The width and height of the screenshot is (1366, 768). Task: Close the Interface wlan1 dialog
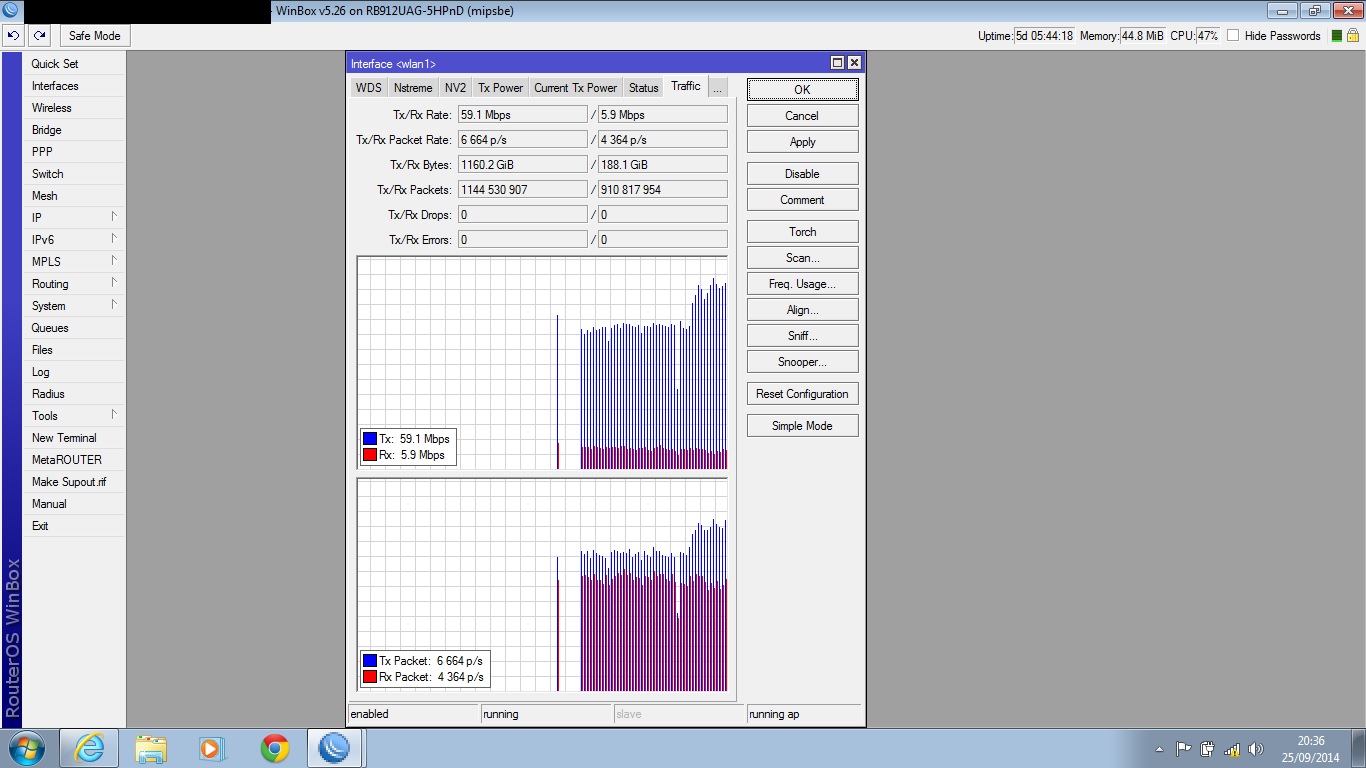click(x=854, y=63)
